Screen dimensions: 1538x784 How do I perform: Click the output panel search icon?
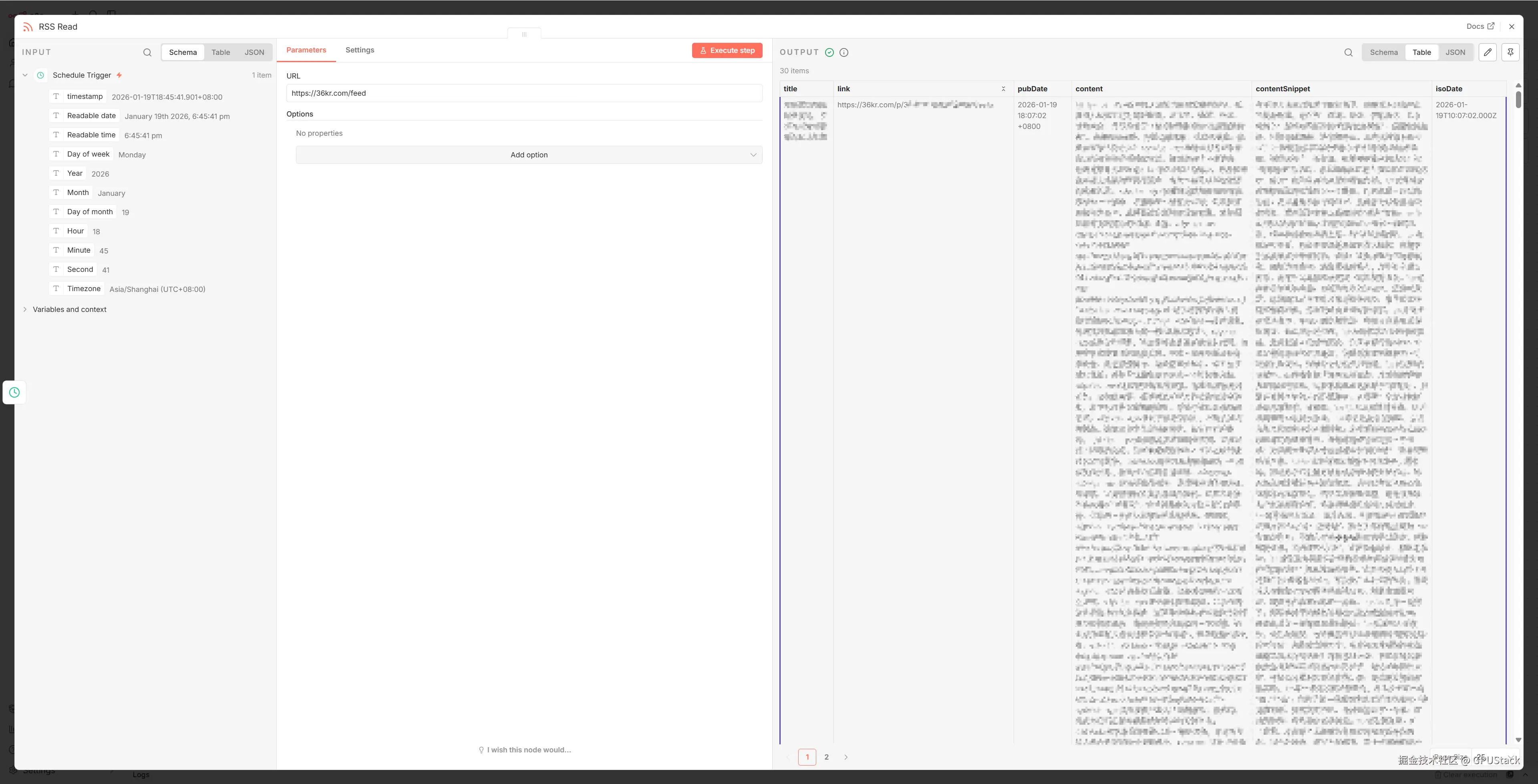click(x=1348, y=52)
